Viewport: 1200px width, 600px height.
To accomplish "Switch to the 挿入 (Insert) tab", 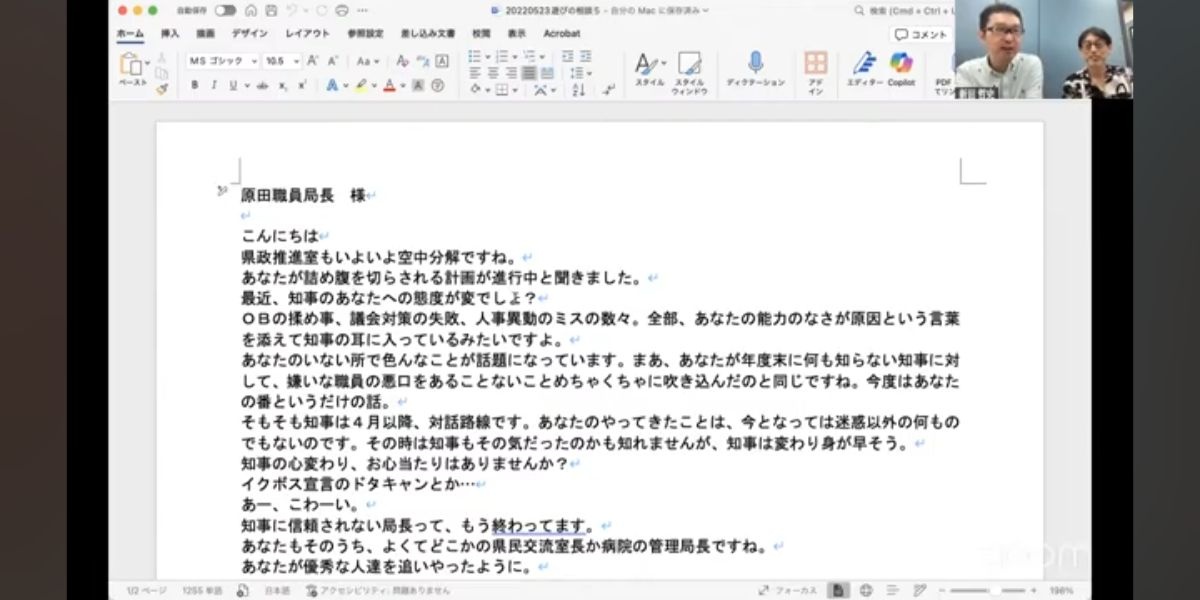I will [x=170, y=33].
